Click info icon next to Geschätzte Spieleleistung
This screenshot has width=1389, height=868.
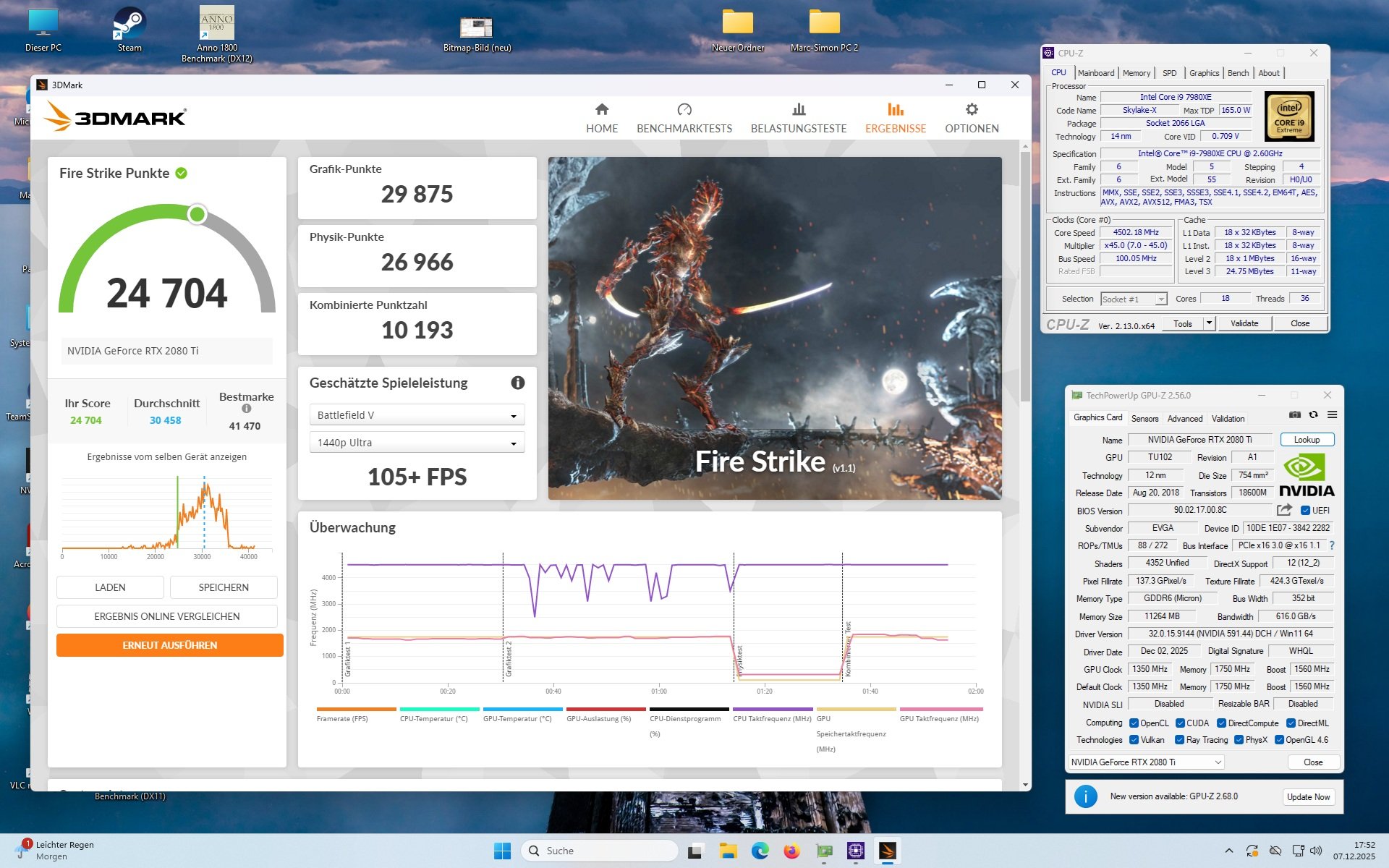pyautogui.click(x=517, y=383)
